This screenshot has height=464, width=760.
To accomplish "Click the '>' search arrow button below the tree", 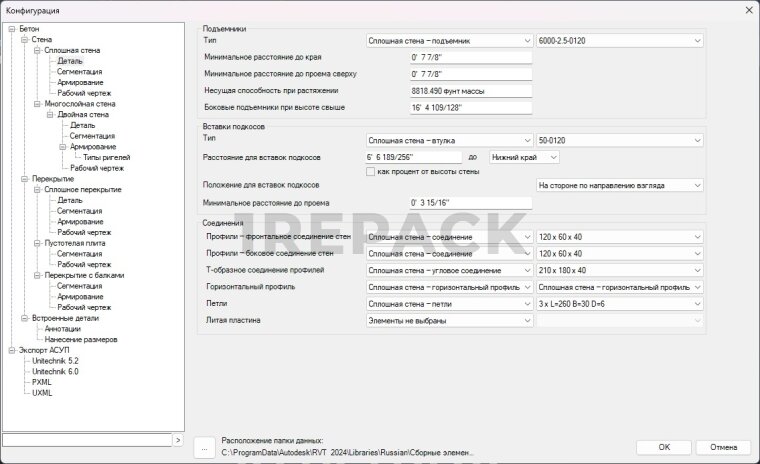I will pos(178,439).
